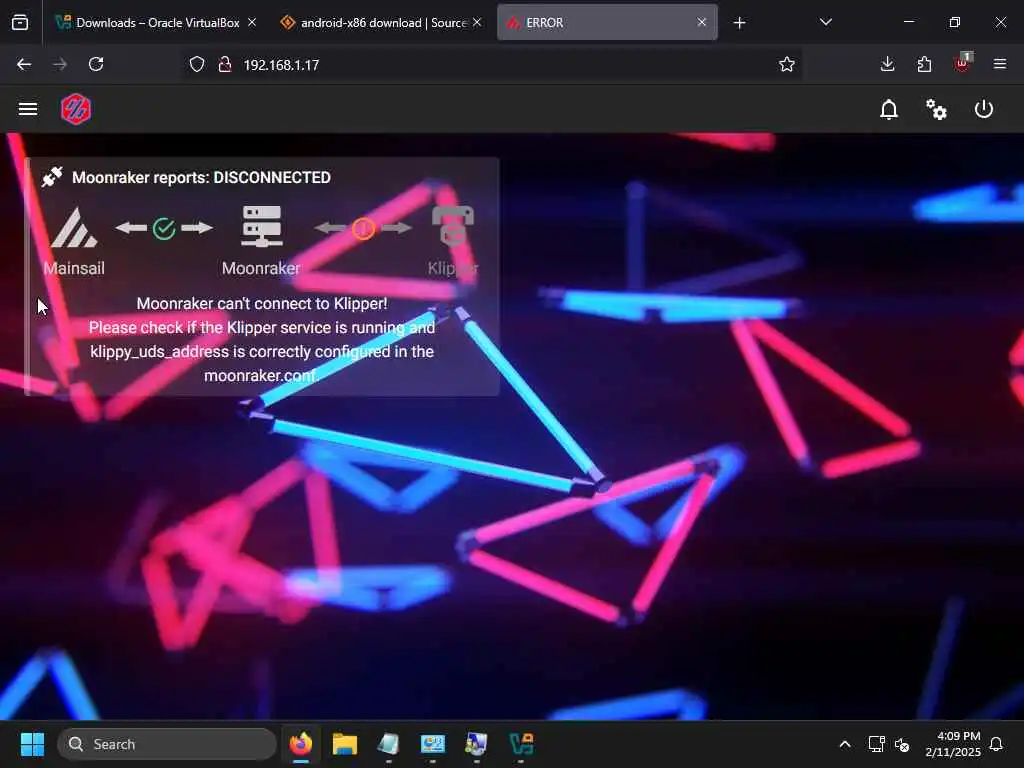Viewport: 1024px width, 768px height.
Task: Click the insecure connection padlock icon
Action: click(x=225, y=64)
